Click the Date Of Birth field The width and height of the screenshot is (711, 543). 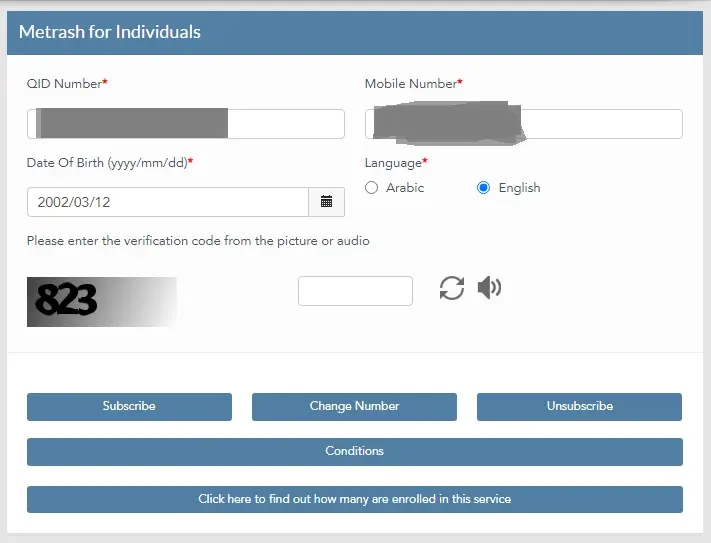pos(168,202)
